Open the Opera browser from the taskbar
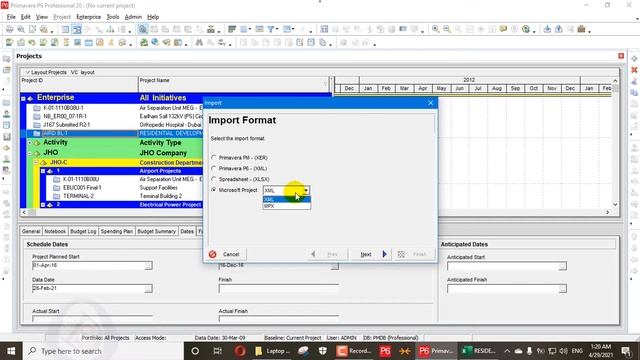This screenshot has height=360, width=640. click(x=240, y=351)
